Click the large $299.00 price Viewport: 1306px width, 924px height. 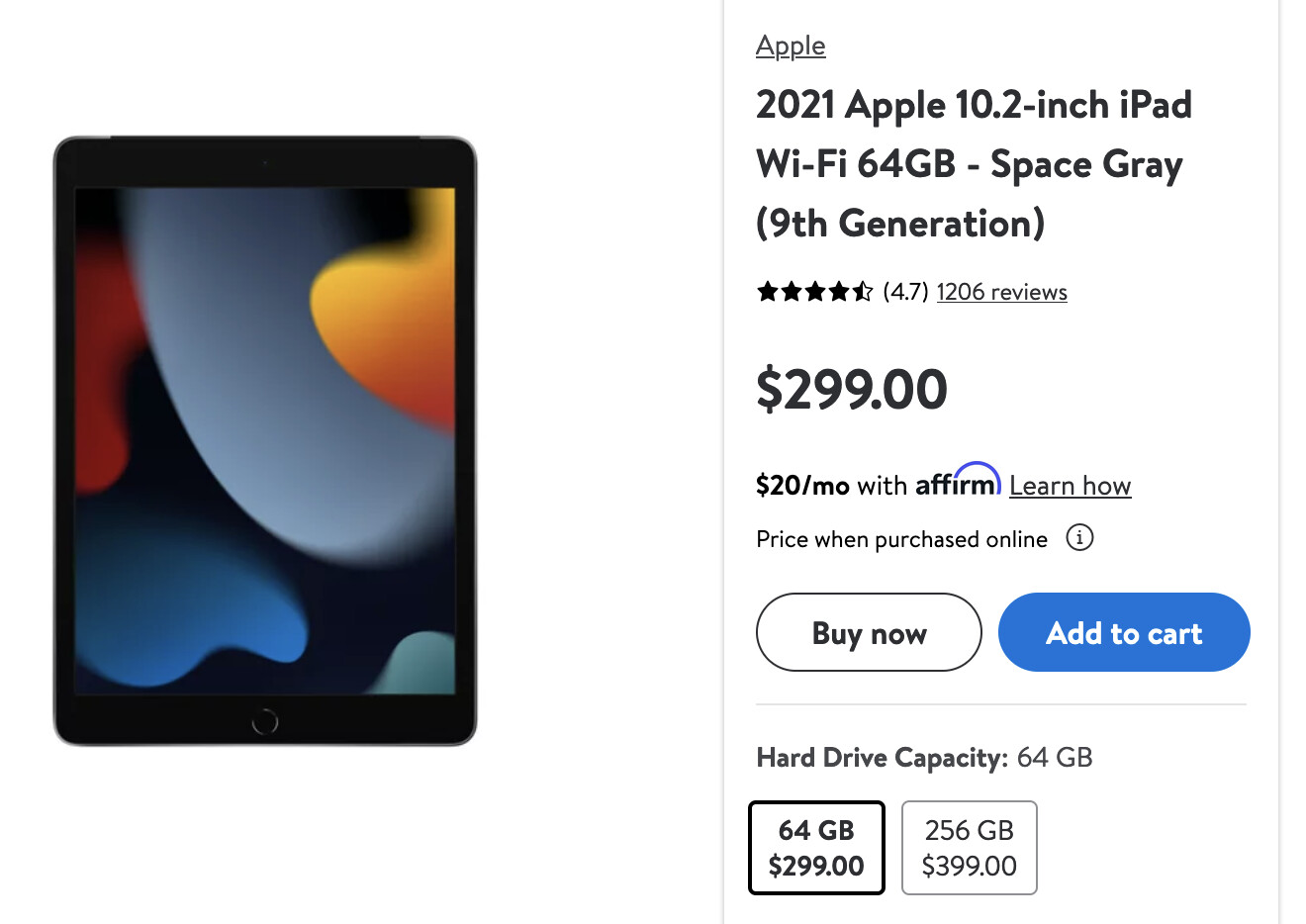(x=851, y=389)
